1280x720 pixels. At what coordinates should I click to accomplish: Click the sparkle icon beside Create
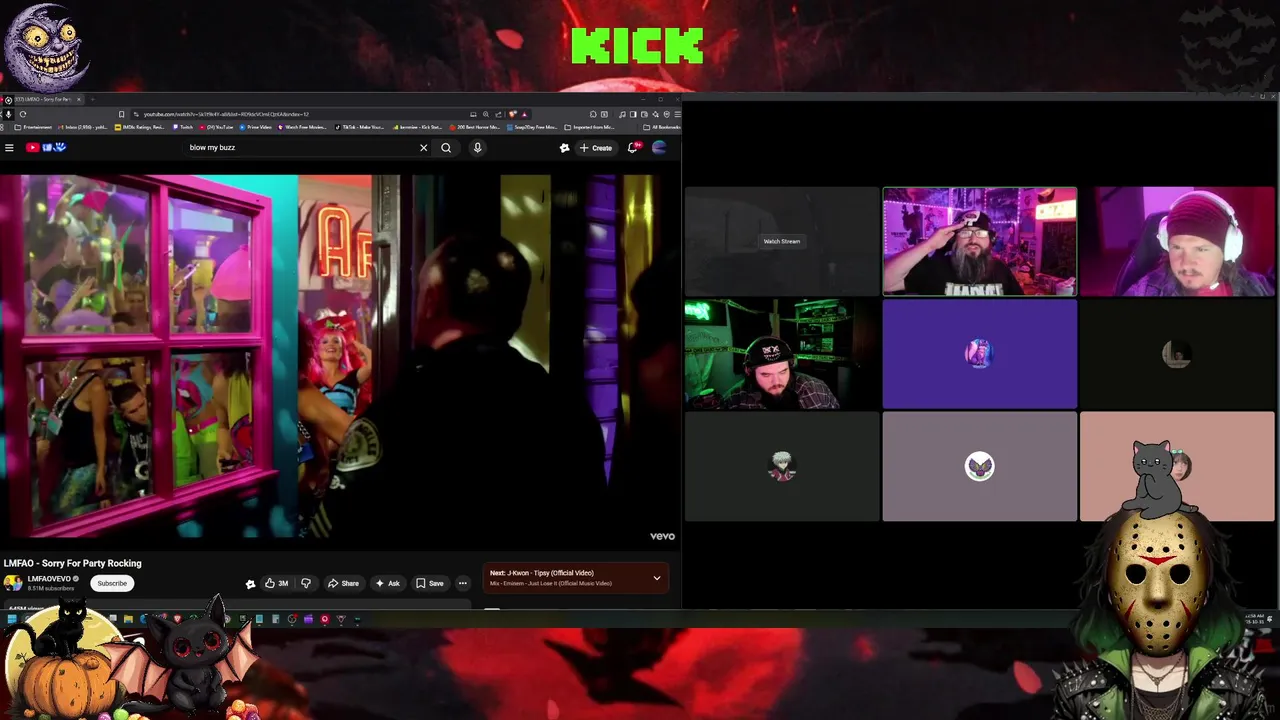point(564,148)
